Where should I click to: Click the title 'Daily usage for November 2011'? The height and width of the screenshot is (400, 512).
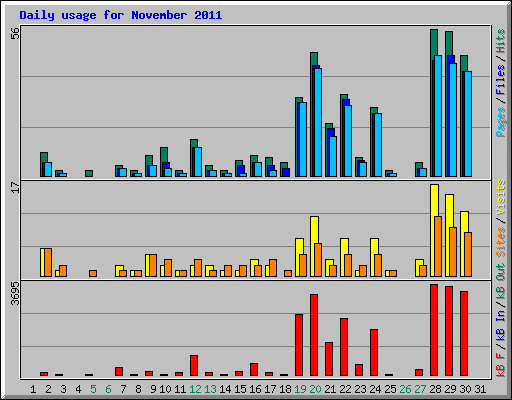tap(121, 15)
